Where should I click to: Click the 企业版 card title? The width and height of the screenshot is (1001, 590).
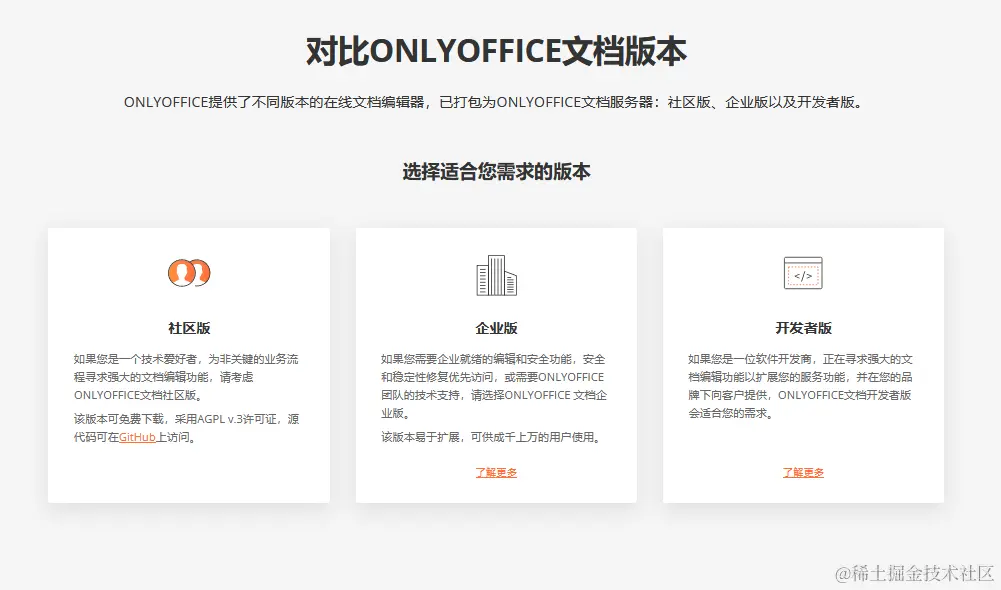click(x=496, y=328)
